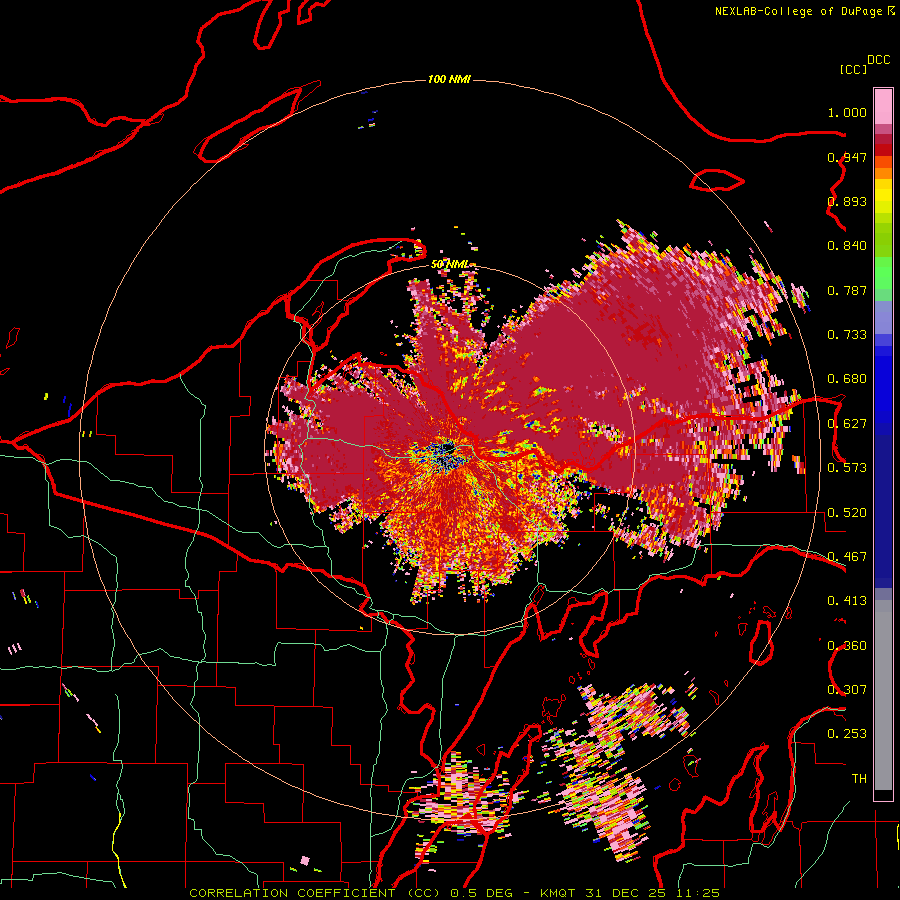Click the 0.360 color scale label
This screenshot has height=900, width=900.
click(847, 646)
